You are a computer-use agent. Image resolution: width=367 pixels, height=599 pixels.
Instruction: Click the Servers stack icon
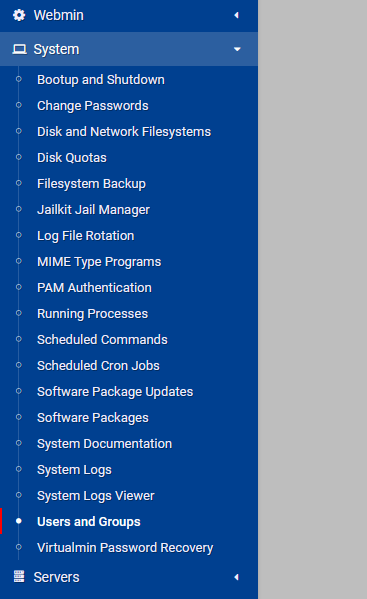point(19,576)
